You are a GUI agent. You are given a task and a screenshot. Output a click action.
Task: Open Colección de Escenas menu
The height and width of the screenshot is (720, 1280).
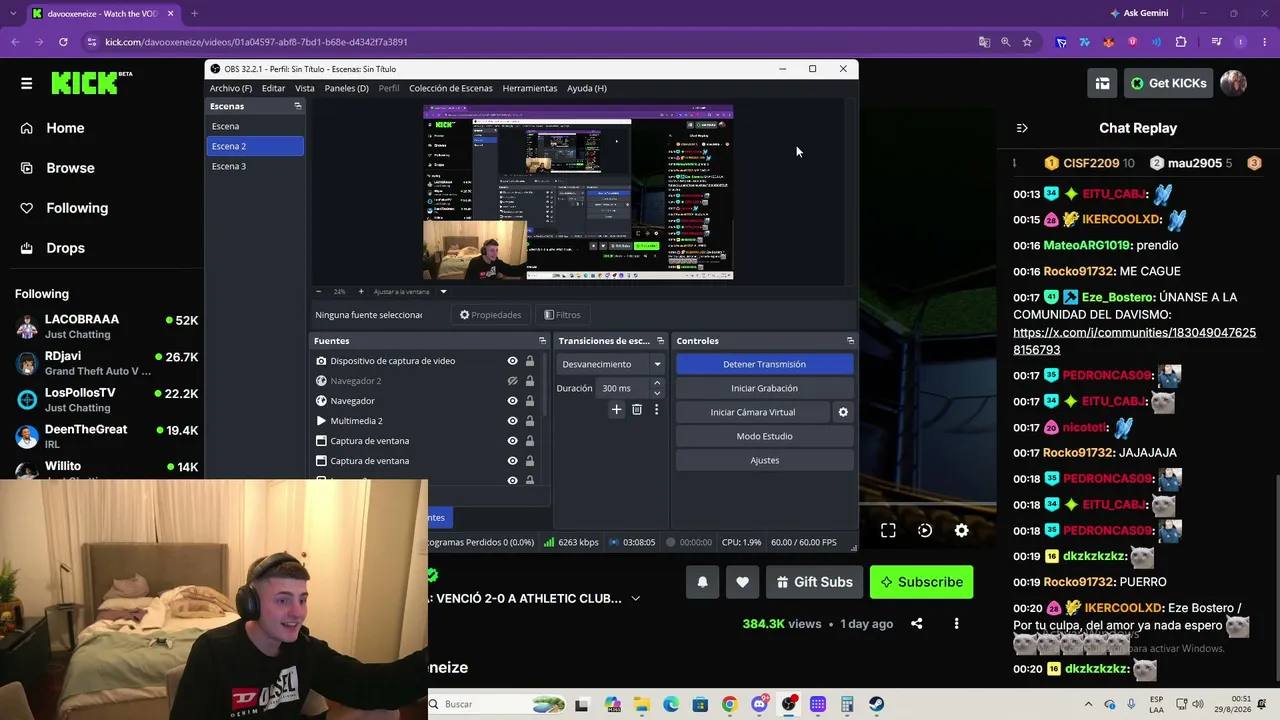pyautogui.click(x=451, y=88)
